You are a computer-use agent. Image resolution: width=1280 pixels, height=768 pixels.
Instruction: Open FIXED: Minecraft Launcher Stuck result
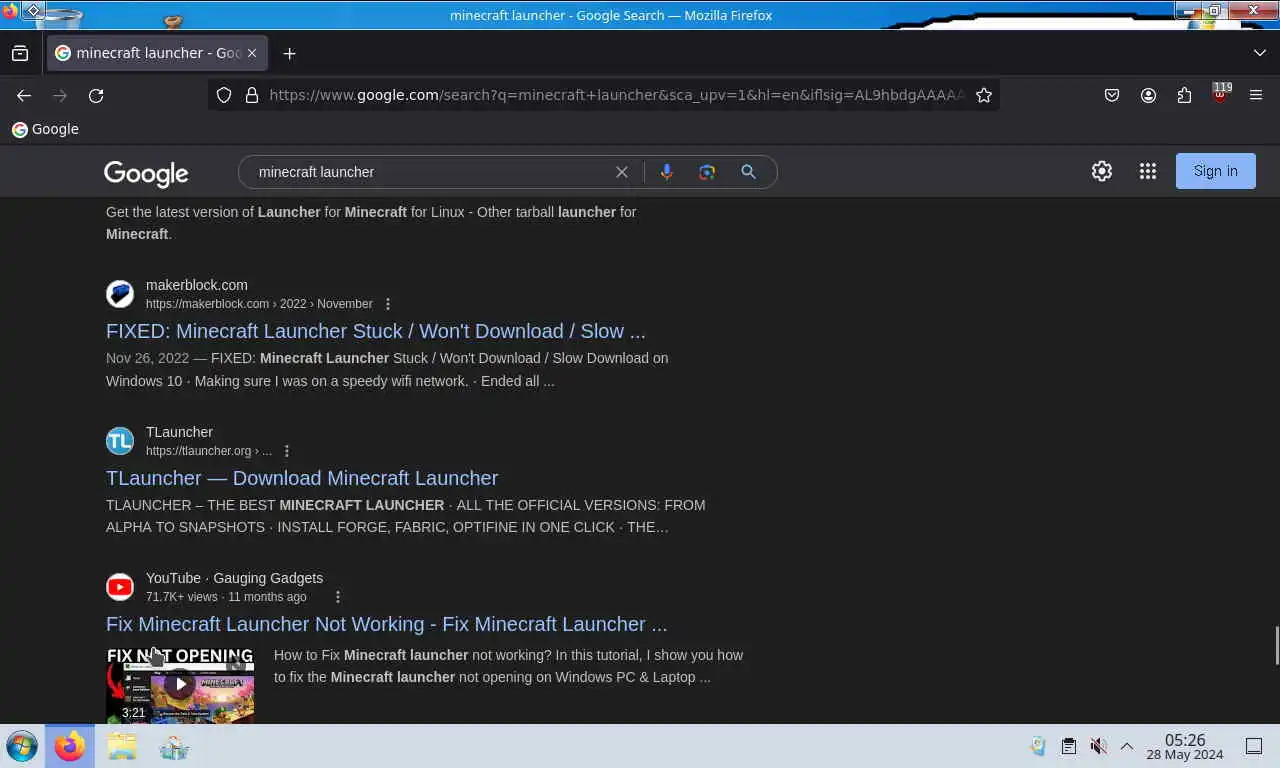[376, 331]
